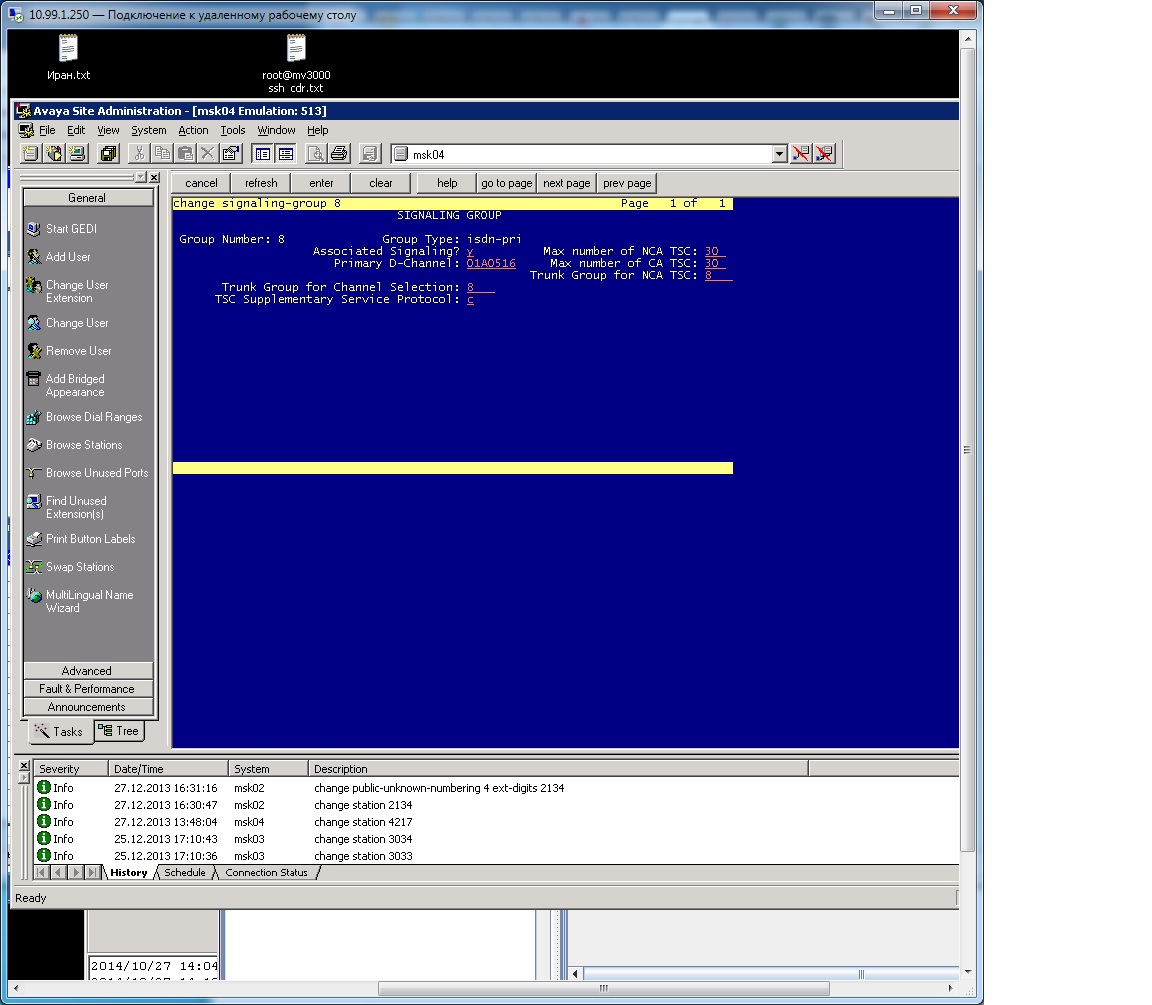
Task: Click the root@mv3000 ssh cdr.txt desktop icon
Action: click(296, 64)
